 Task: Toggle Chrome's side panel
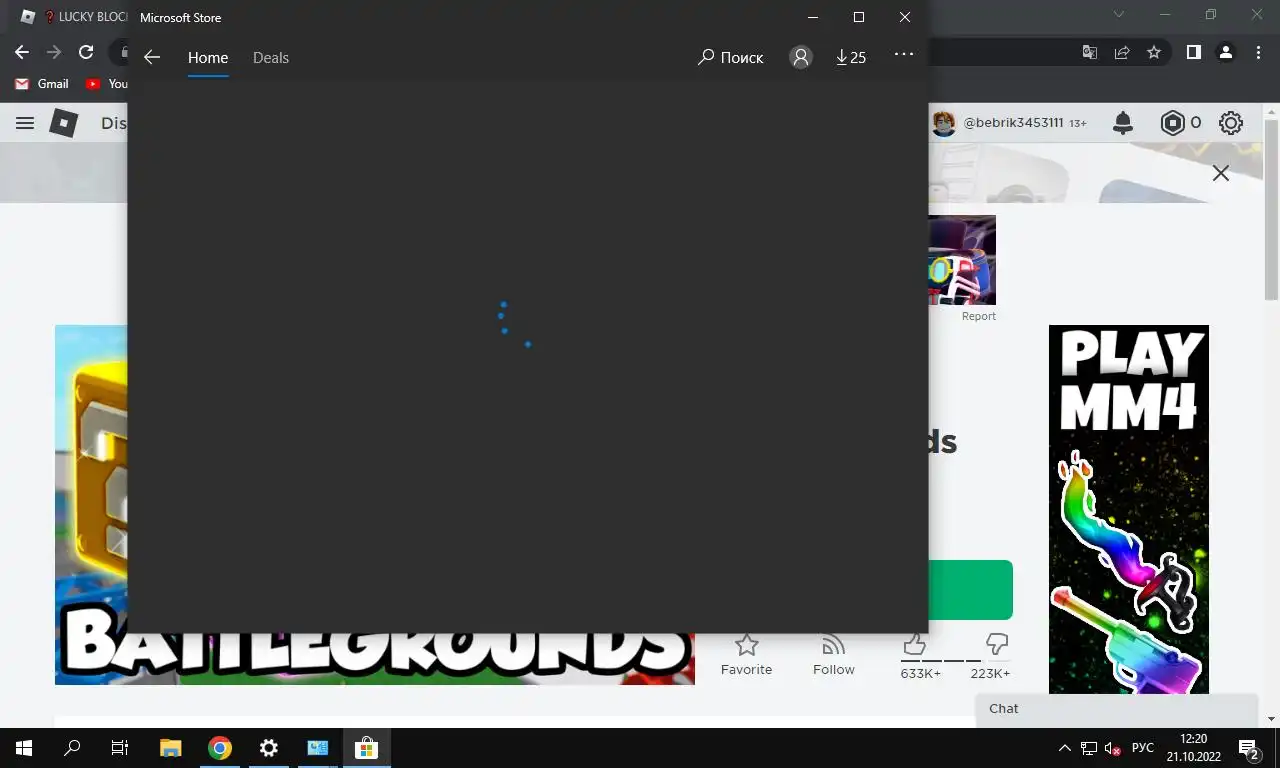[1193, 52]
